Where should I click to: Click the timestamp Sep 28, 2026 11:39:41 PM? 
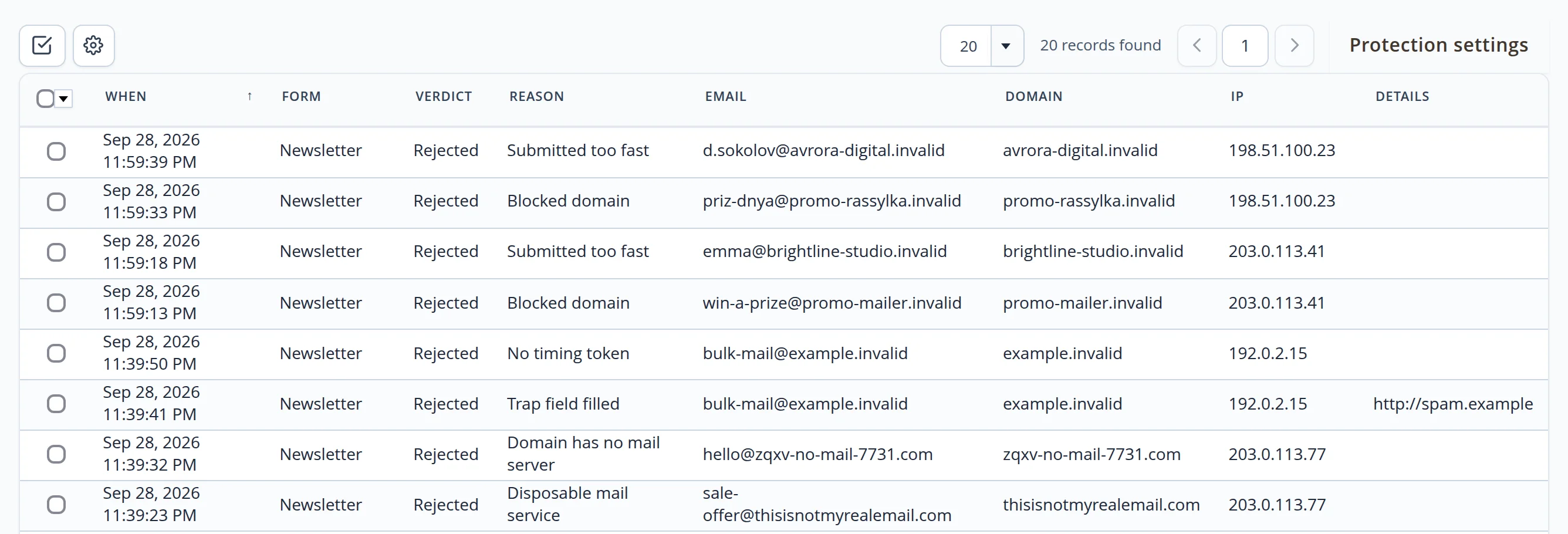151,403
